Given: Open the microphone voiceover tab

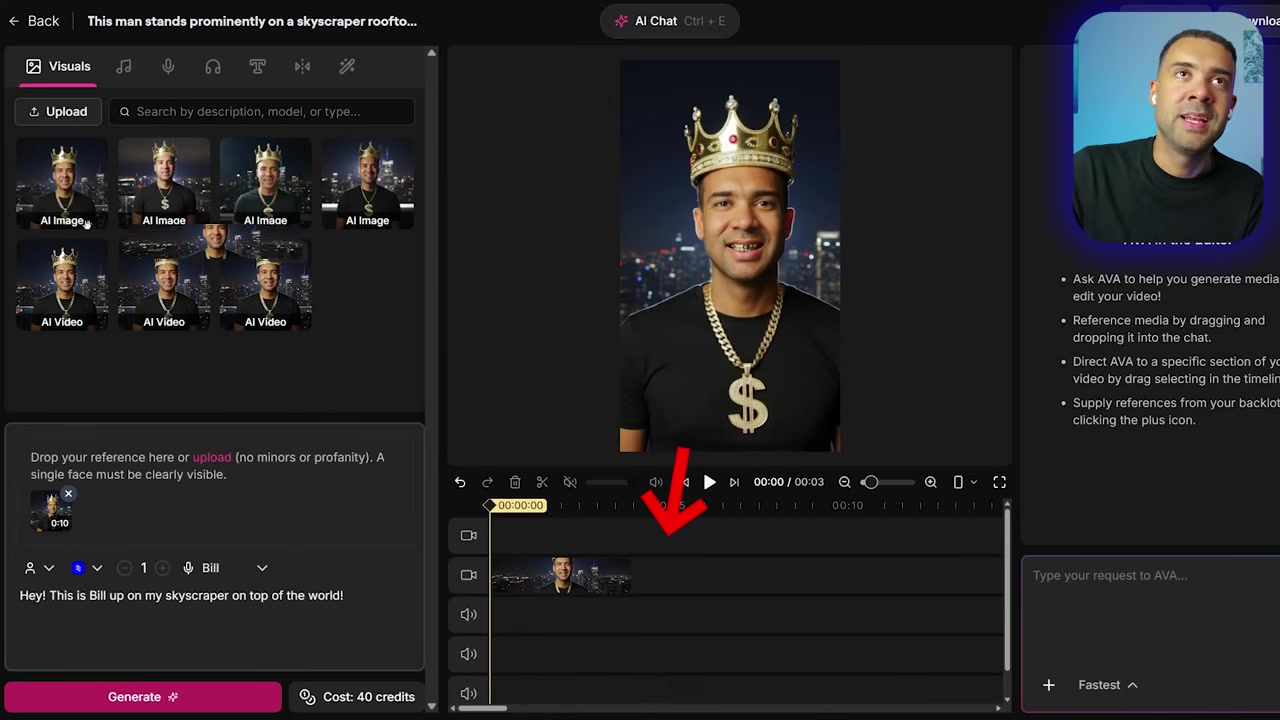Looking at the screenshot, I should click(x=168, y=66).
